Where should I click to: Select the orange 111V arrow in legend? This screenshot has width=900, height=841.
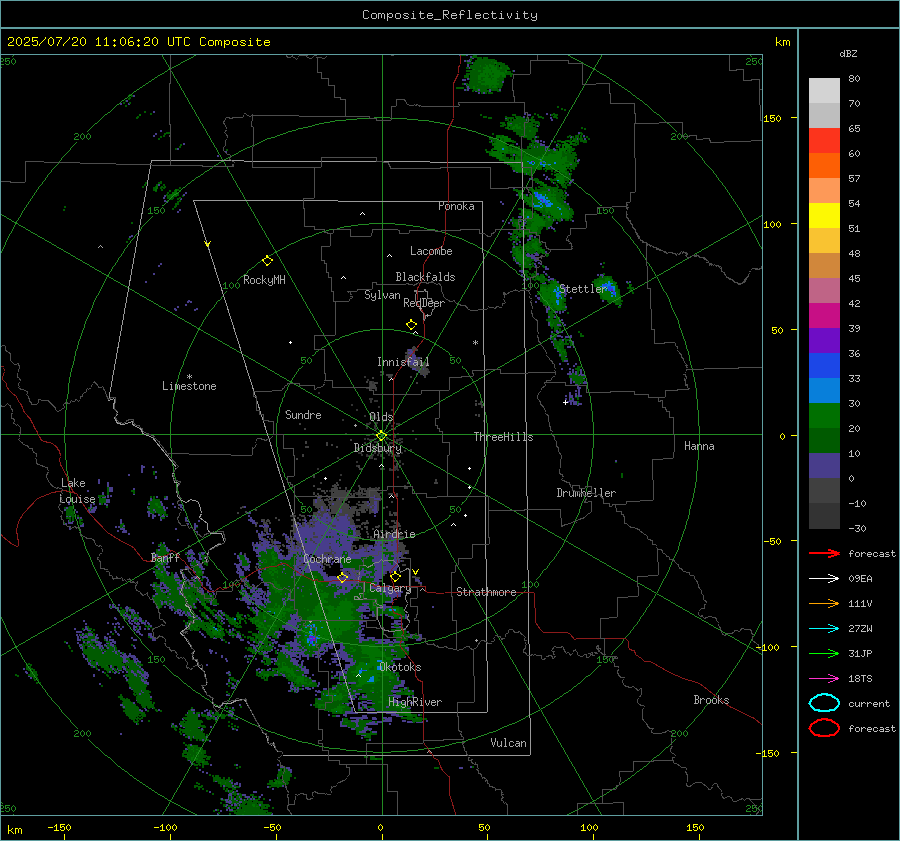click(x=824, y=603)
